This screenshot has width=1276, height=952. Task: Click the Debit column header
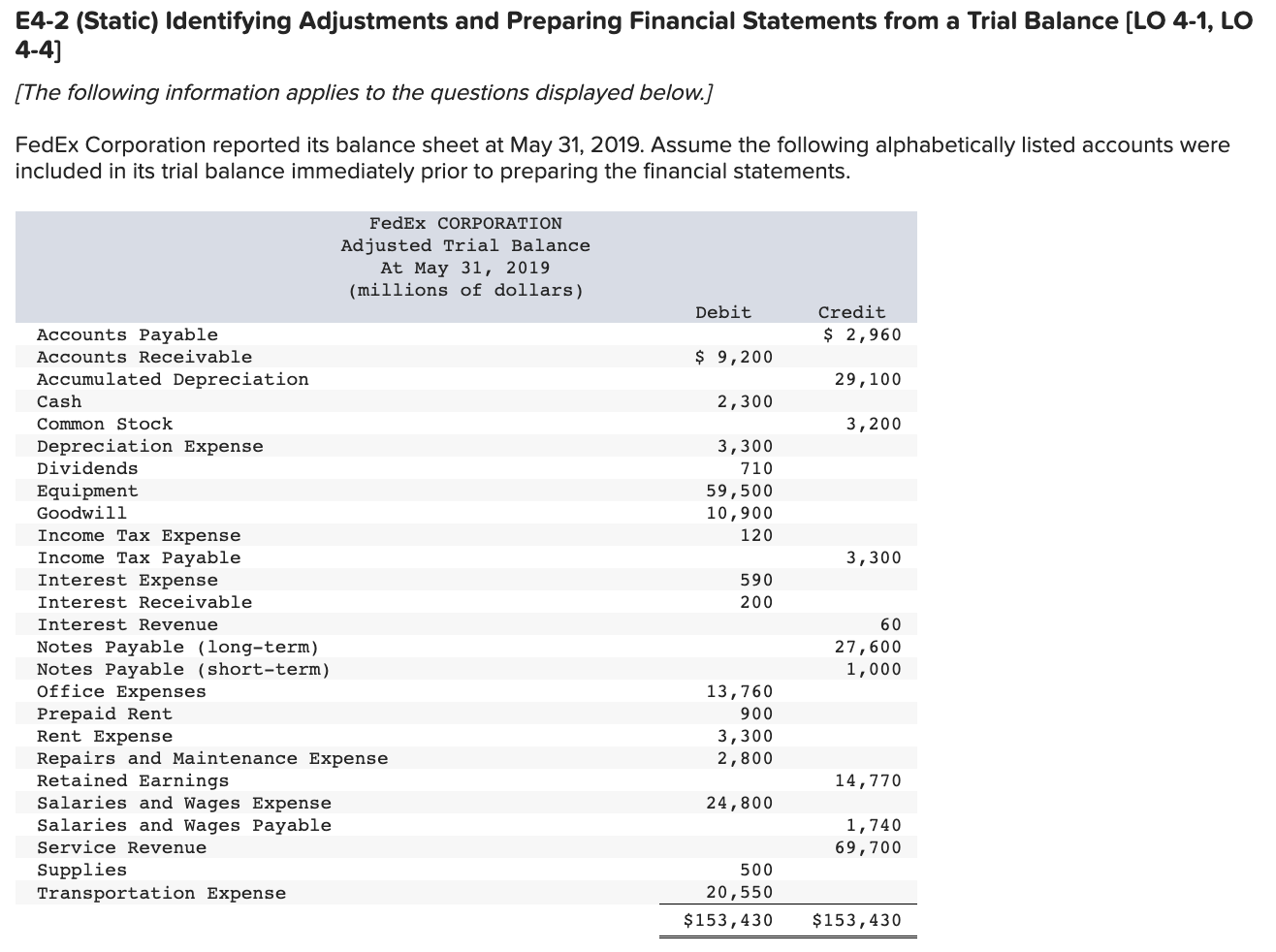click(722, 312)
